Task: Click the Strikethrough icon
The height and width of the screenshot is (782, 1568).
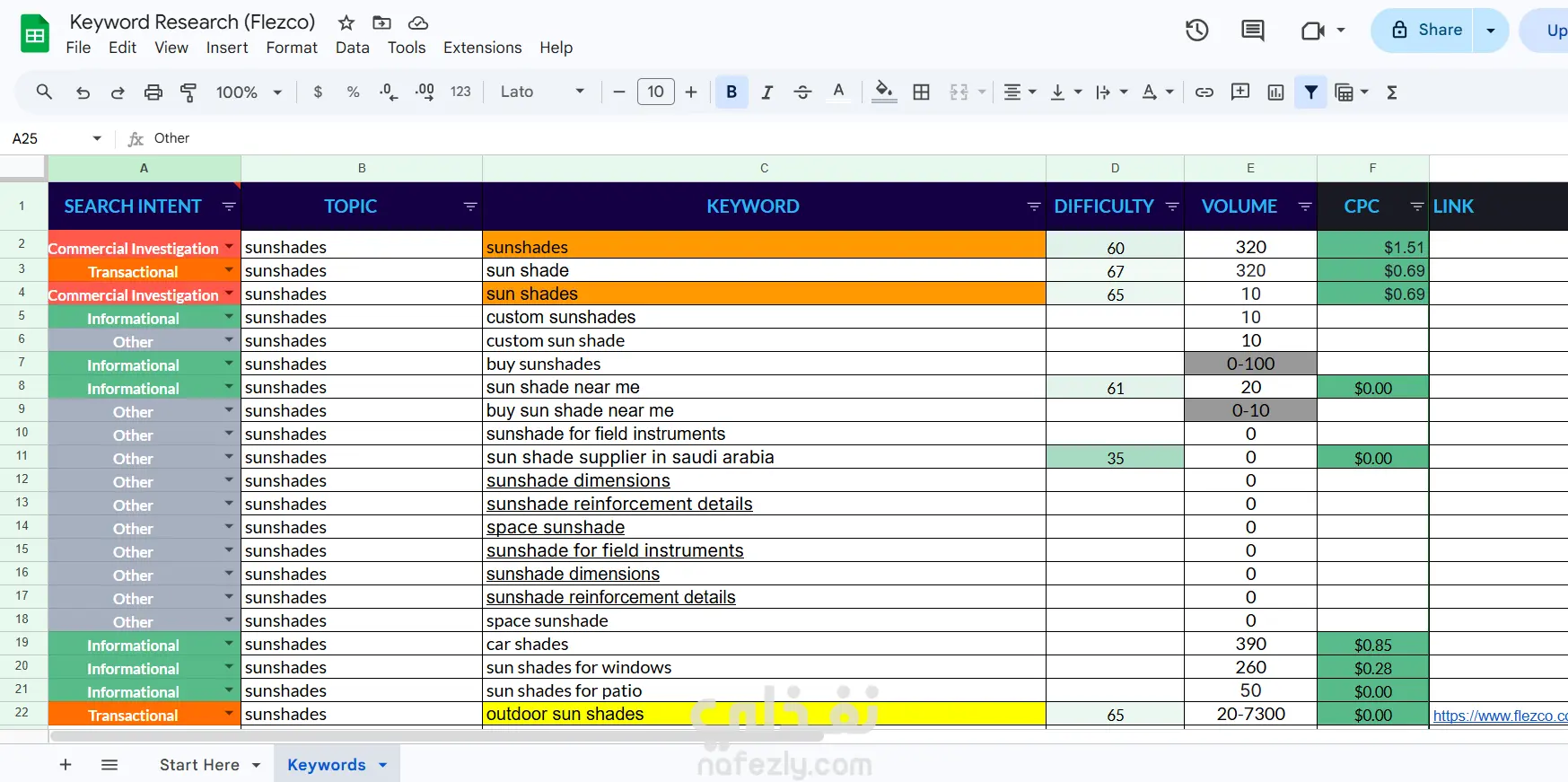Action: click(x=802, y=92)
